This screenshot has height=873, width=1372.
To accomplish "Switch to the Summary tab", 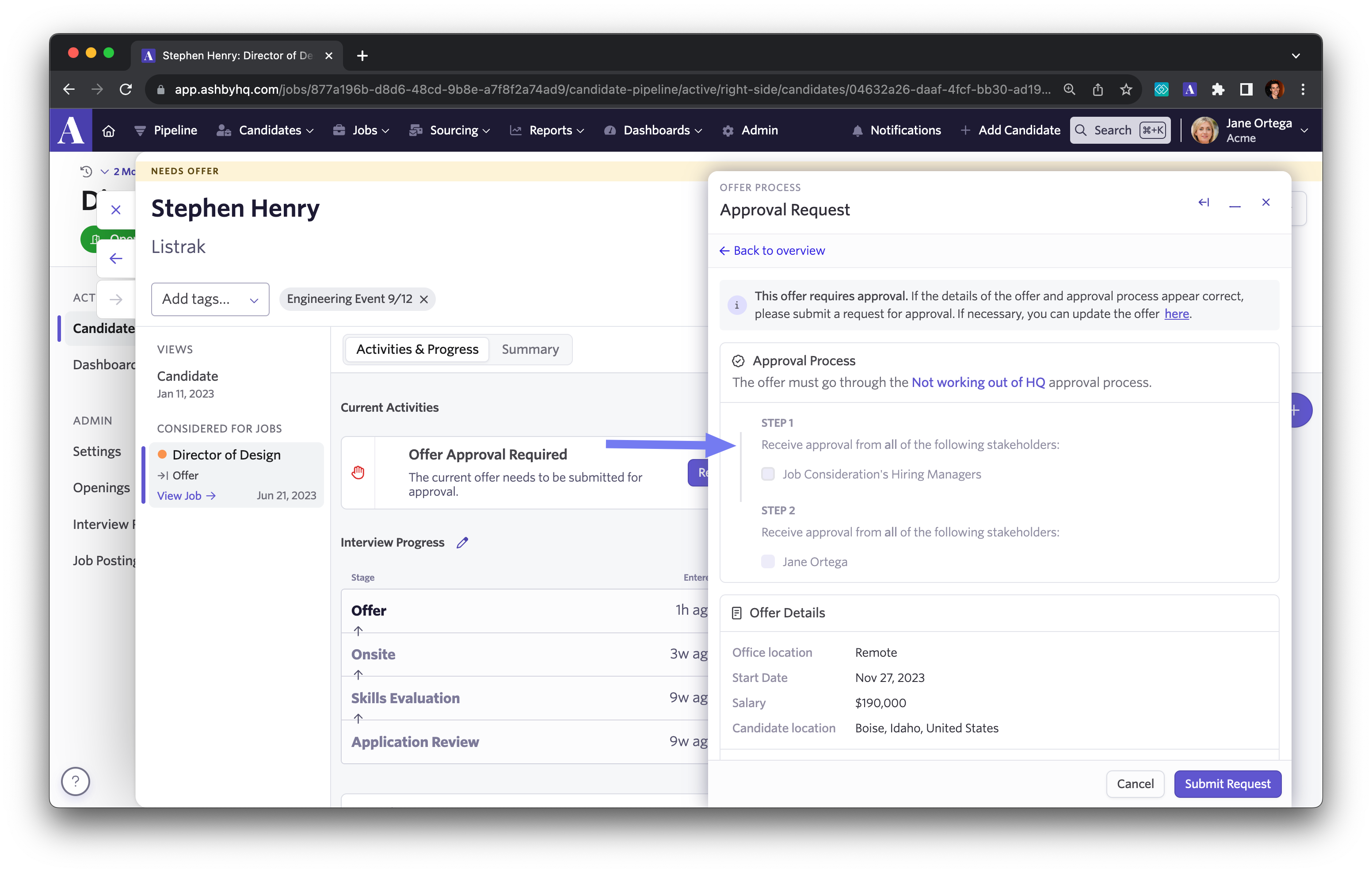I will (x=530, y=349).
